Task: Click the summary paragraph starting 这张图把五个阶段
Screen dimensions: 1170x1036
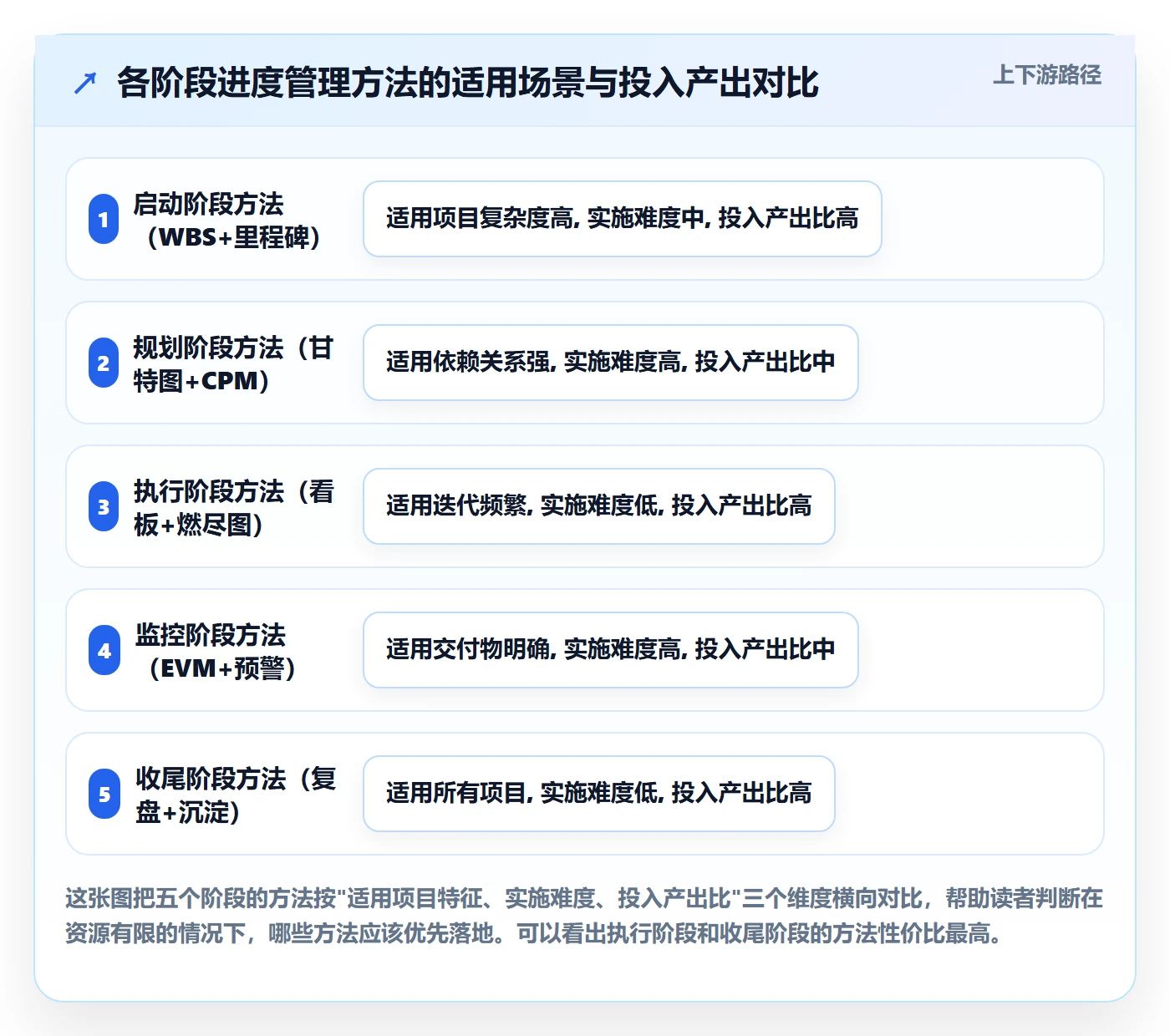Action: [584, 916]
